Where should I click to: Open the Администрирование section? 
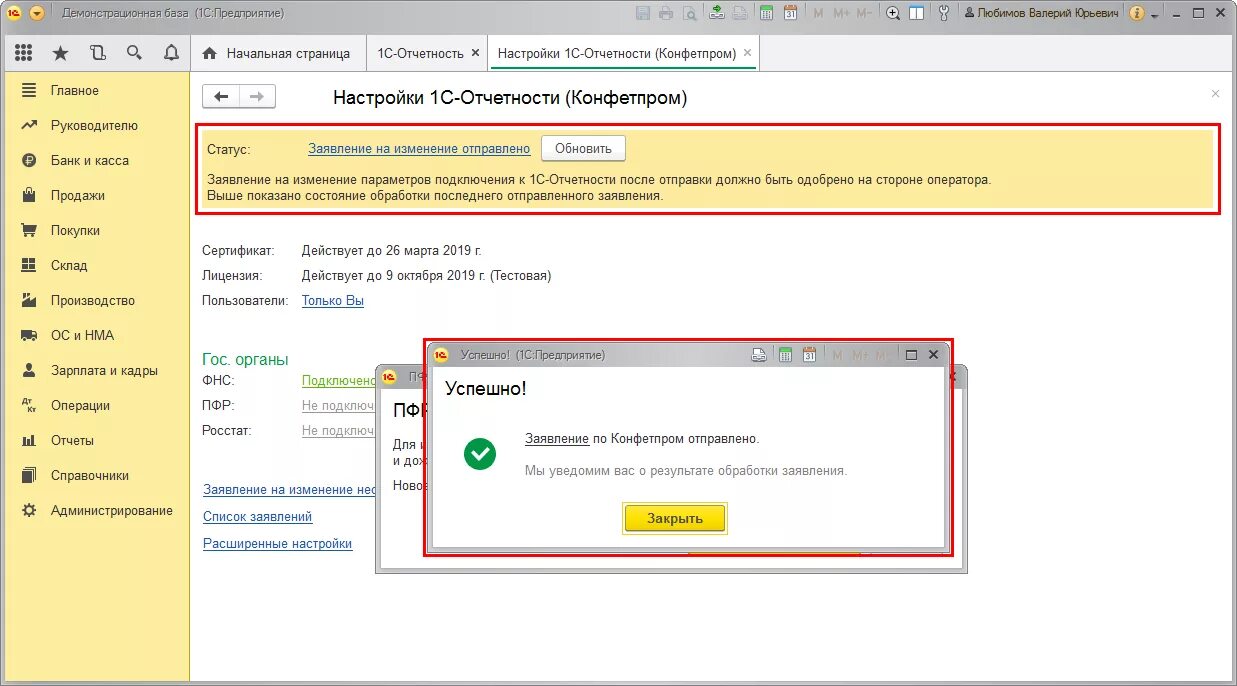[x=98, y=510]
